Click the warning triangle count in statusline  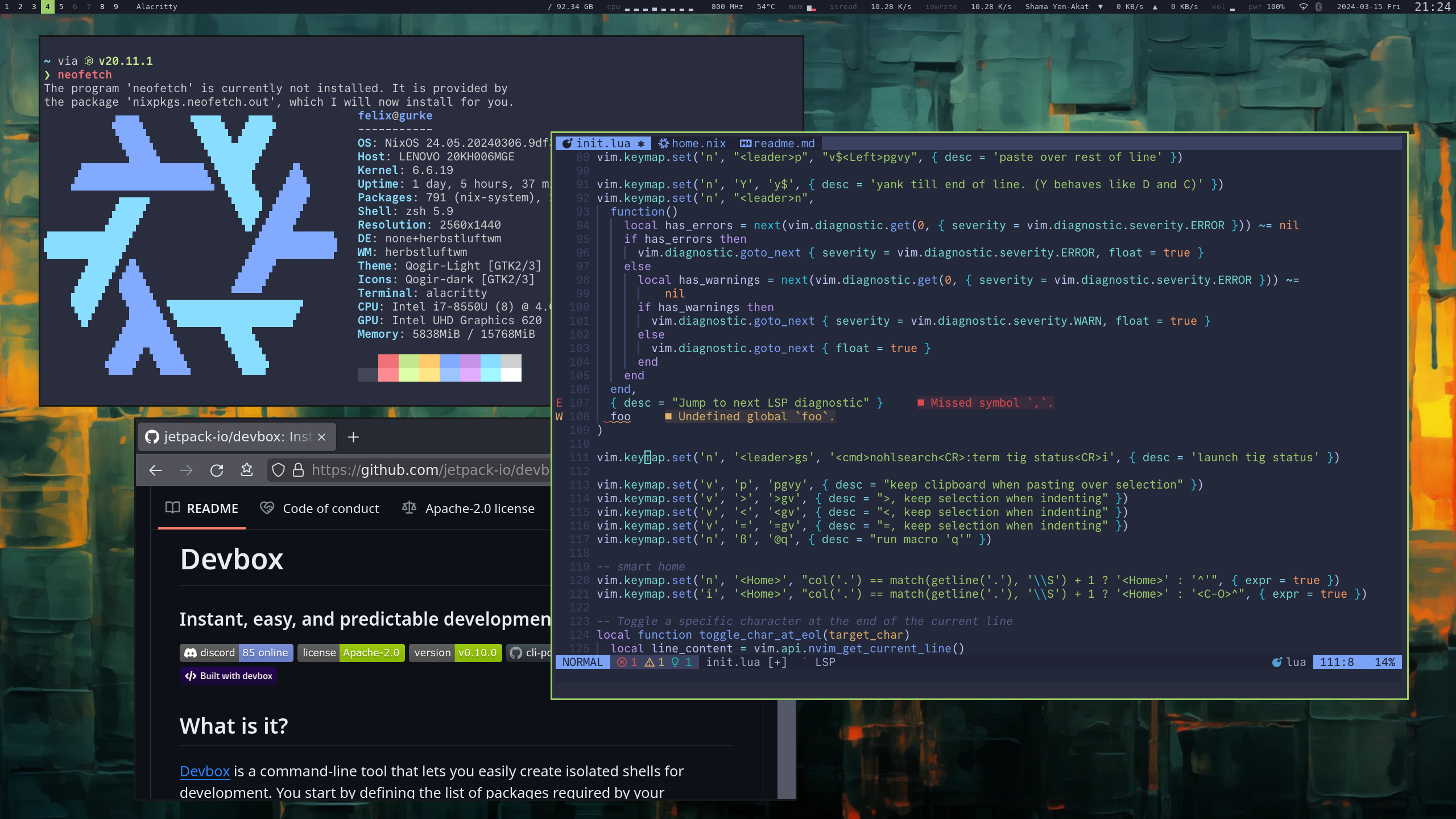655,662
